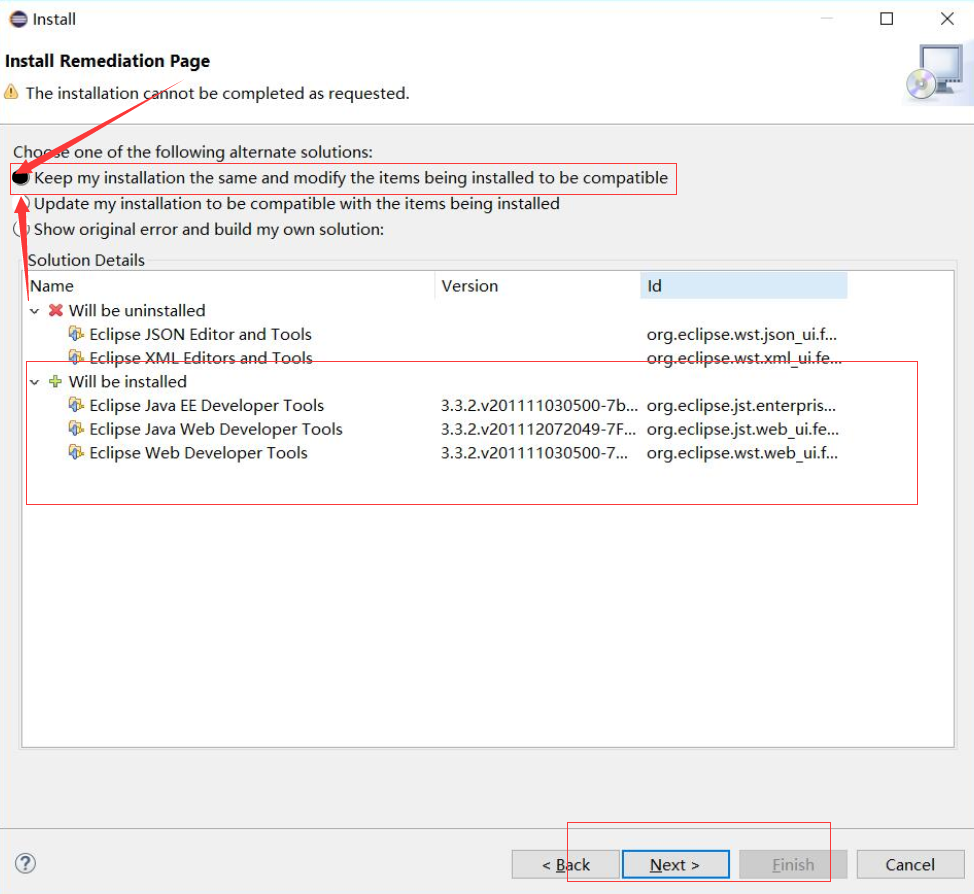The height and width of the screenshot is (894, 974).
Task: Maximize the Install window
Action: coord(886,19)
